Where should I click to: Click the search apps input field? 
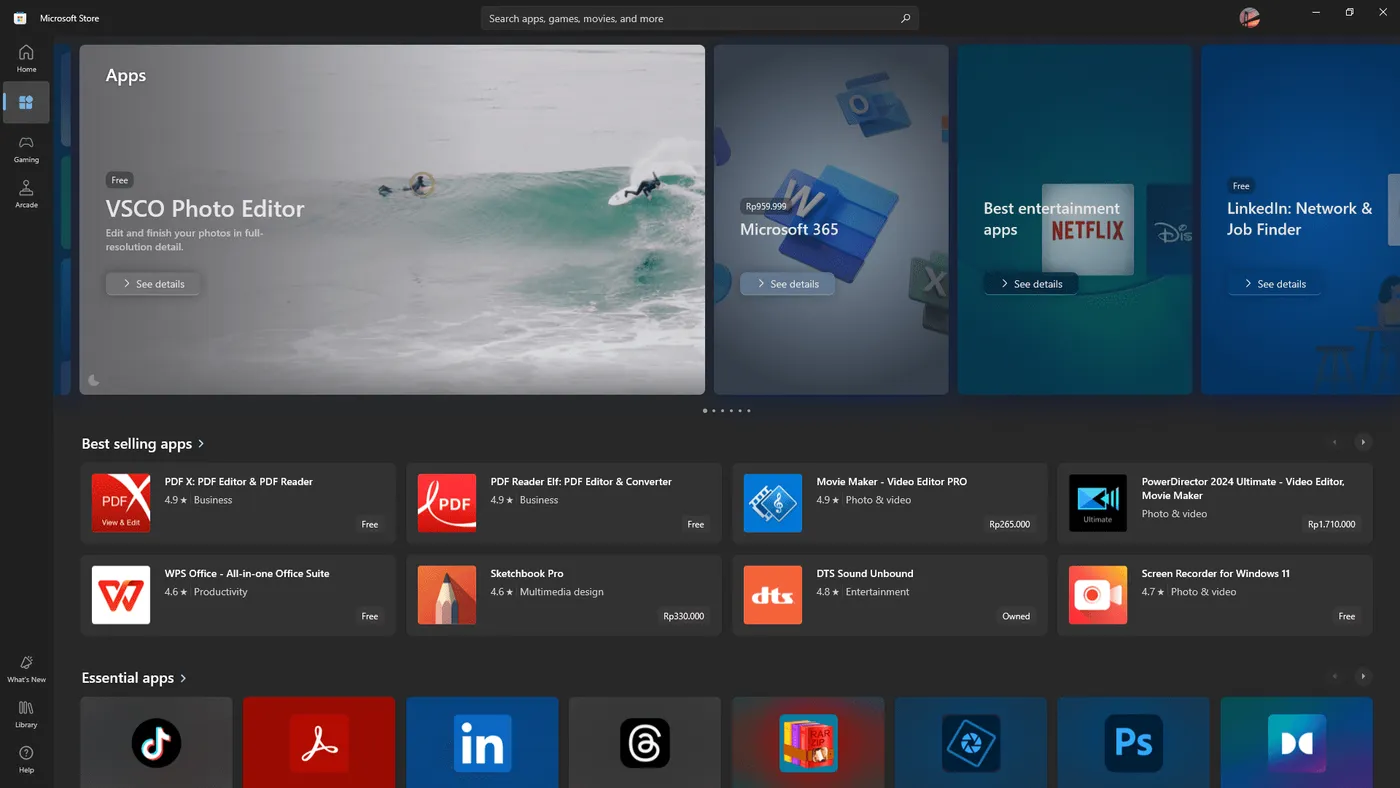(x=700, y=18)
